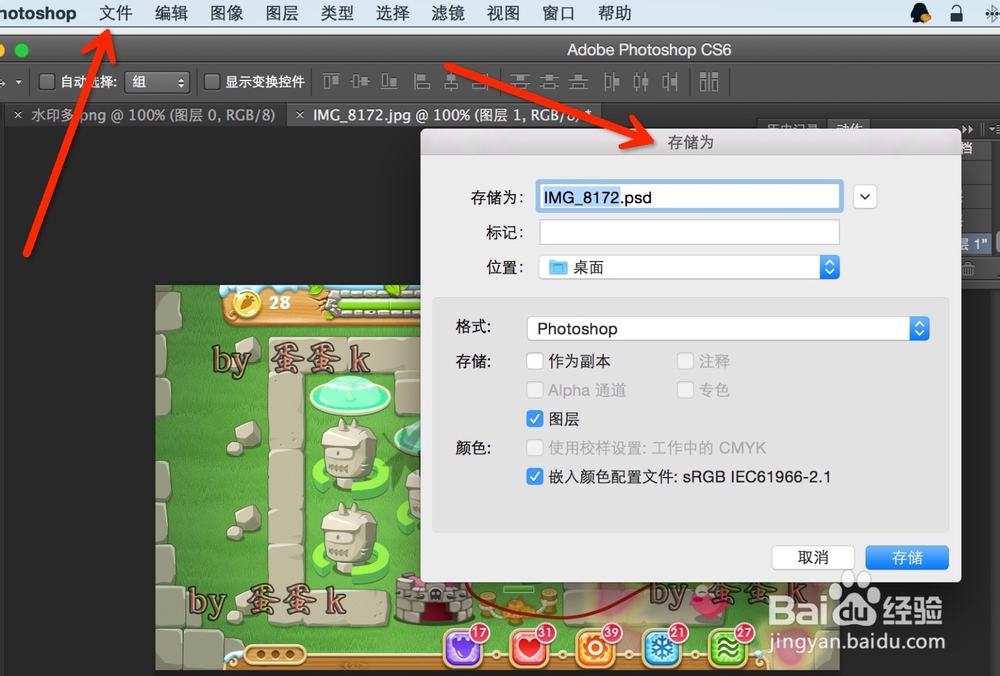Uncheck 嵌入颜色配置文件 sRGB checkbox
This screenshot has height=676, width=1000.
click(534, 476)
